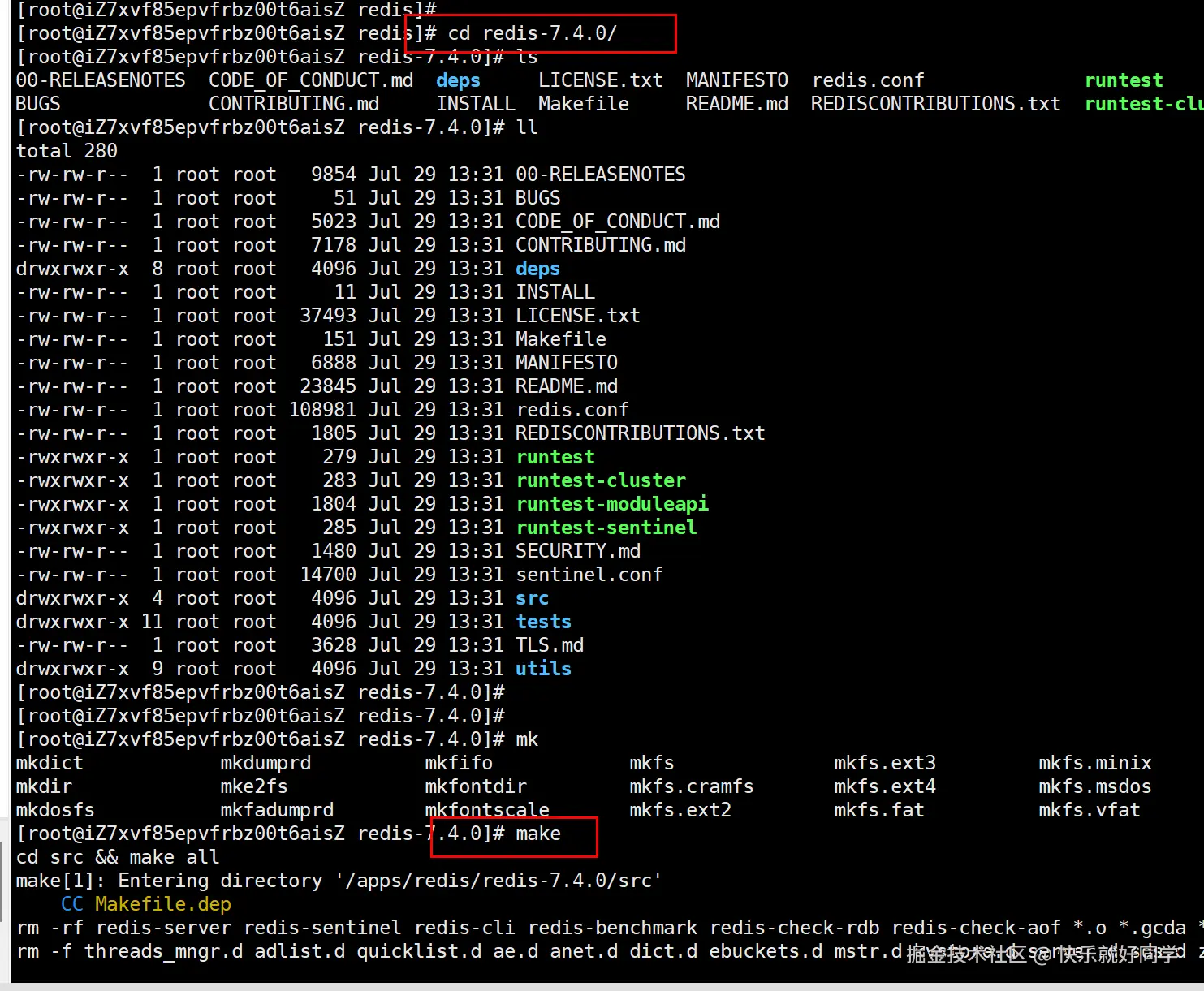Select 'mkfs.ext3' completion suggestion
The height and width of the screenshot is (991, 1204).
click(885, 763)
